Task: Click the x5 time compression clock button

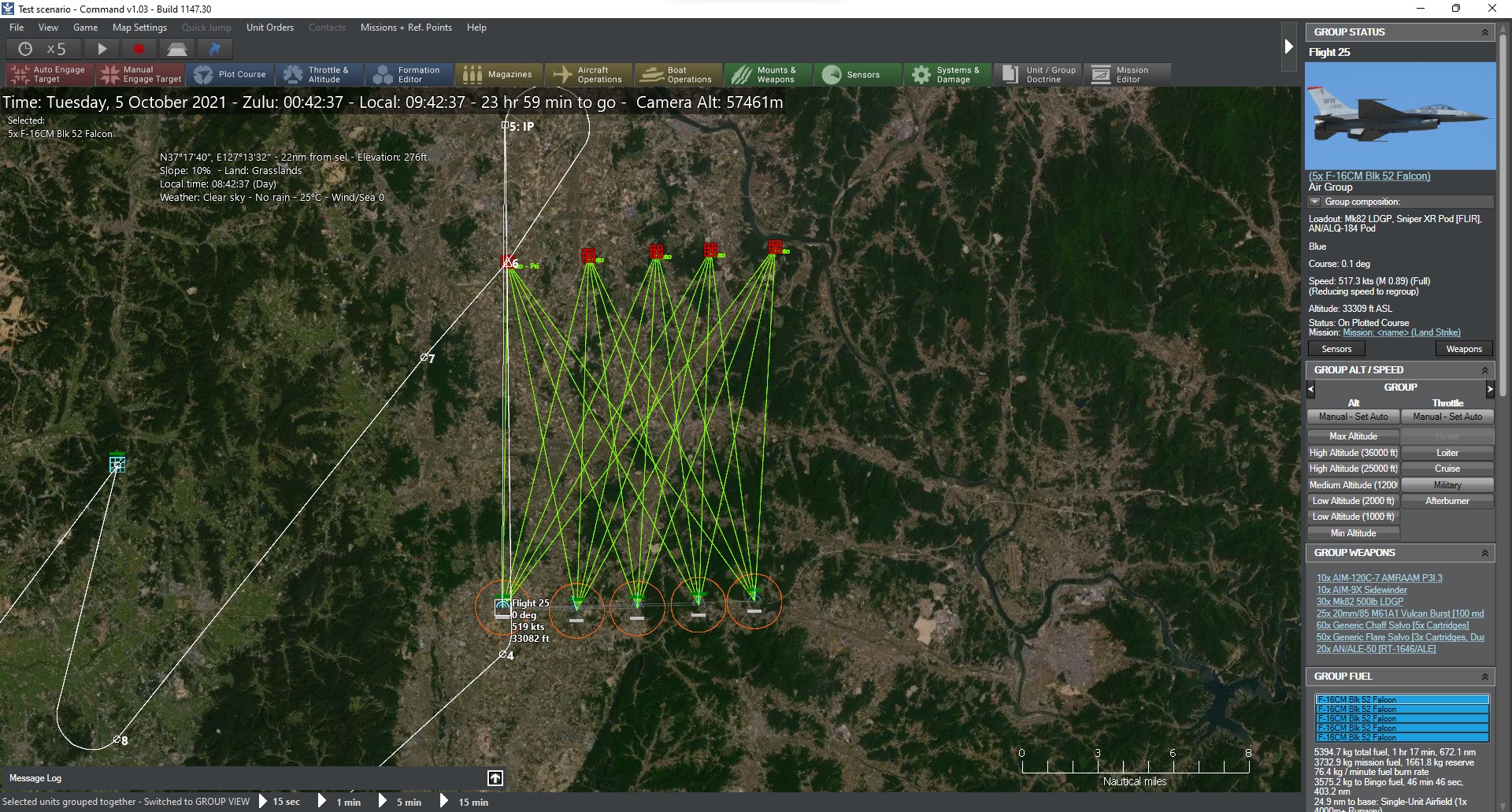Action: [x=43, y=49]
